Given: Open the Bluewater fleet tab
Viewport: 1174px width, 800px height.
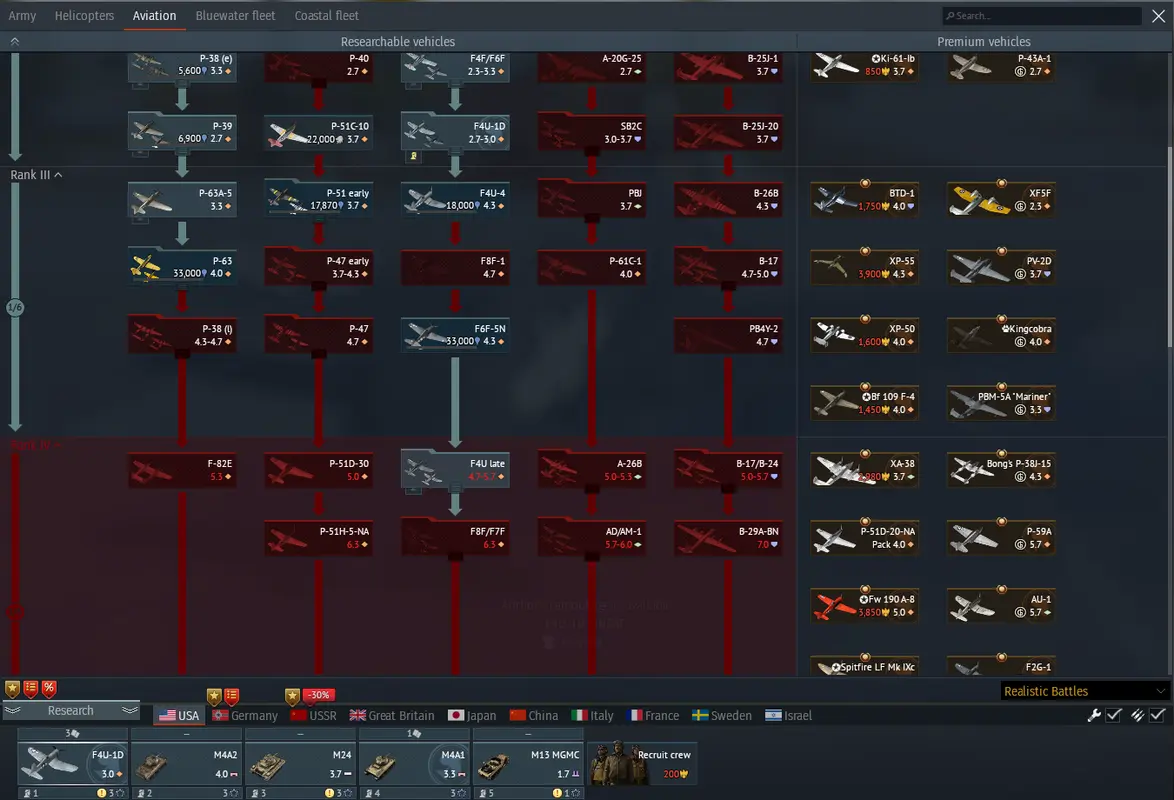Looking at the screenshot, I should tap(235, 16).
